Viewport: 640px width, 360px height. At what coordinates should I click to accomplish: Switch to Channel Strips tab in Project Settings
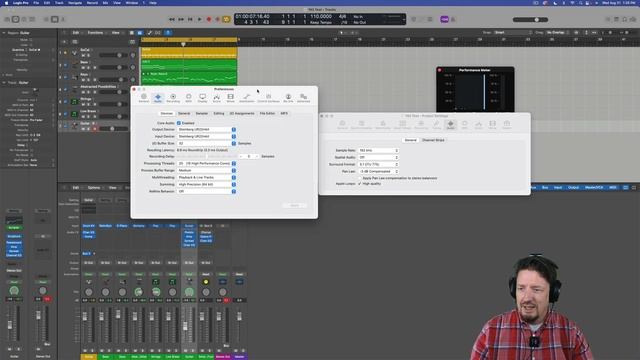click(433, 140)
